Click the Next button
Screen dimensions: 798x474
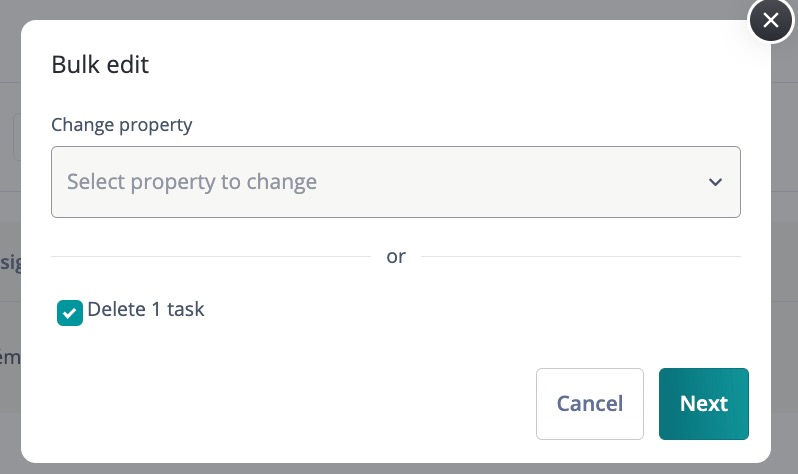point(703,404)
